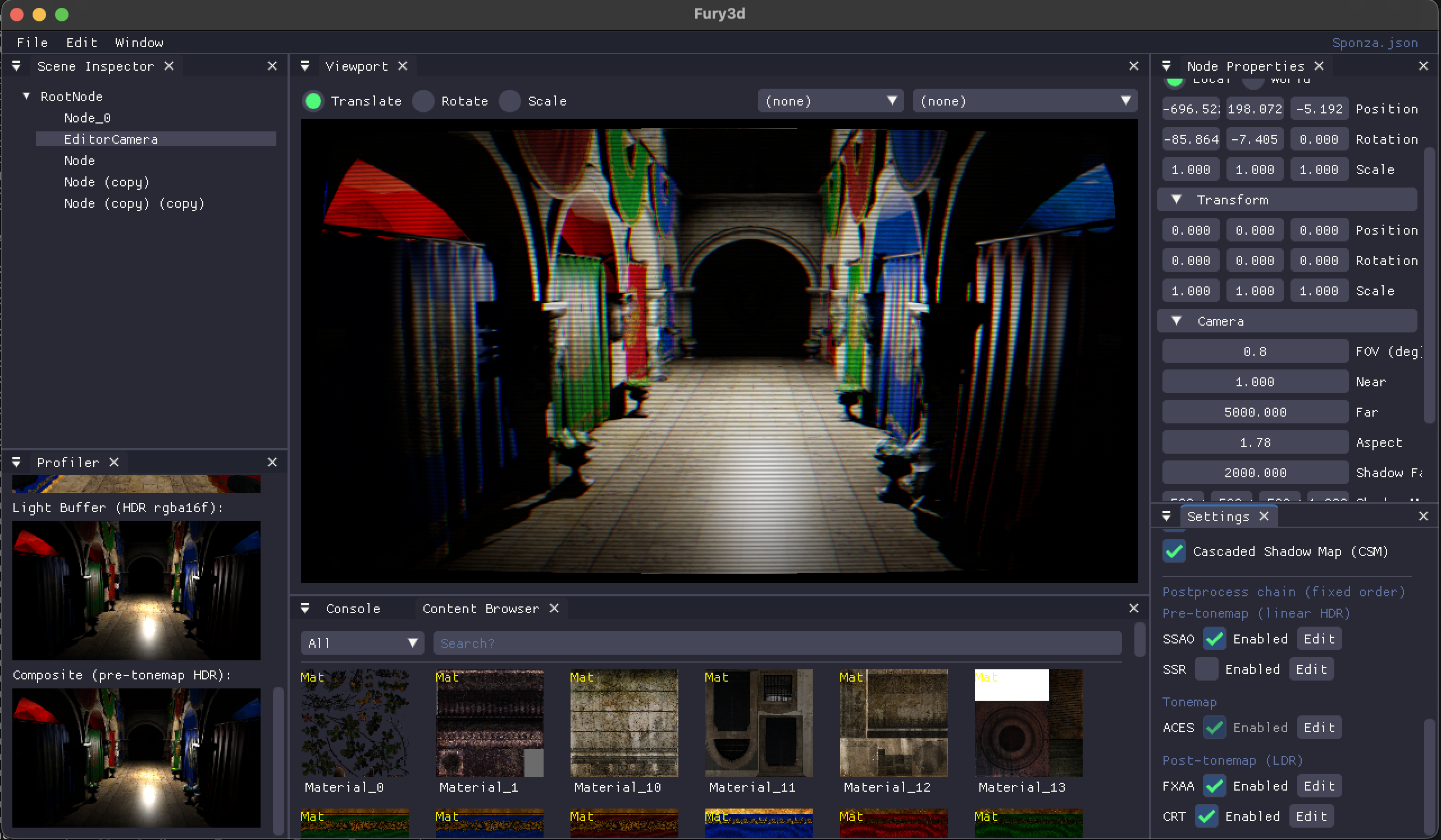Click the Composite pre-tonemap preview image

(136, 758)
